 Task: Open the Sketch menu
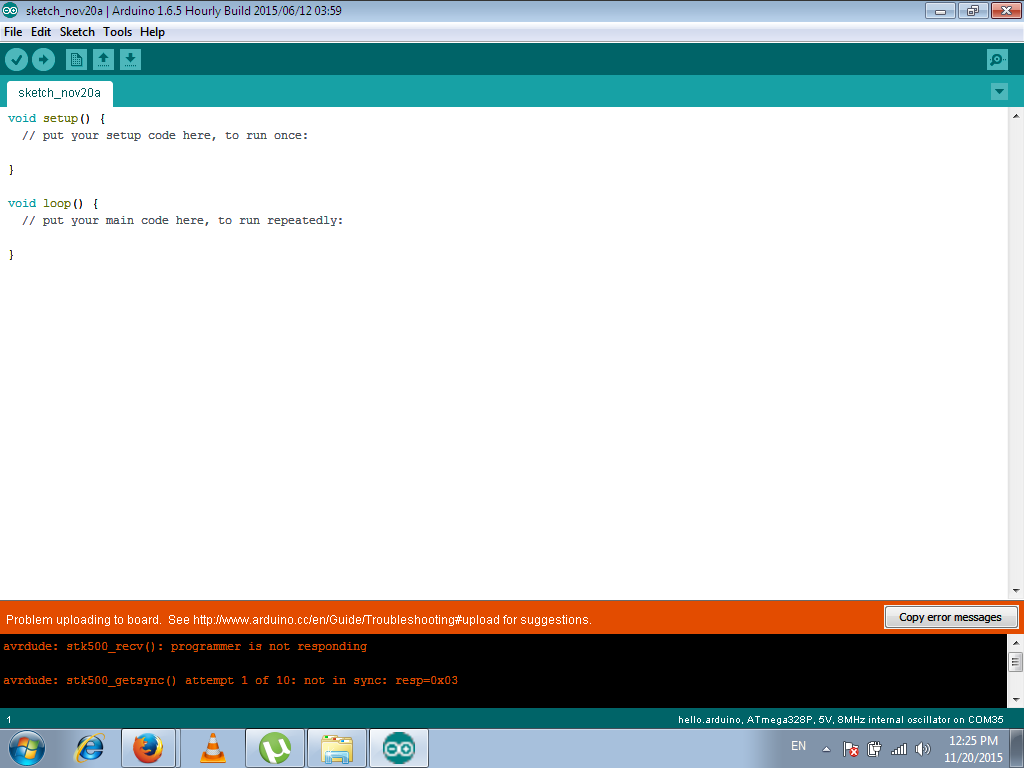point(77,32)
